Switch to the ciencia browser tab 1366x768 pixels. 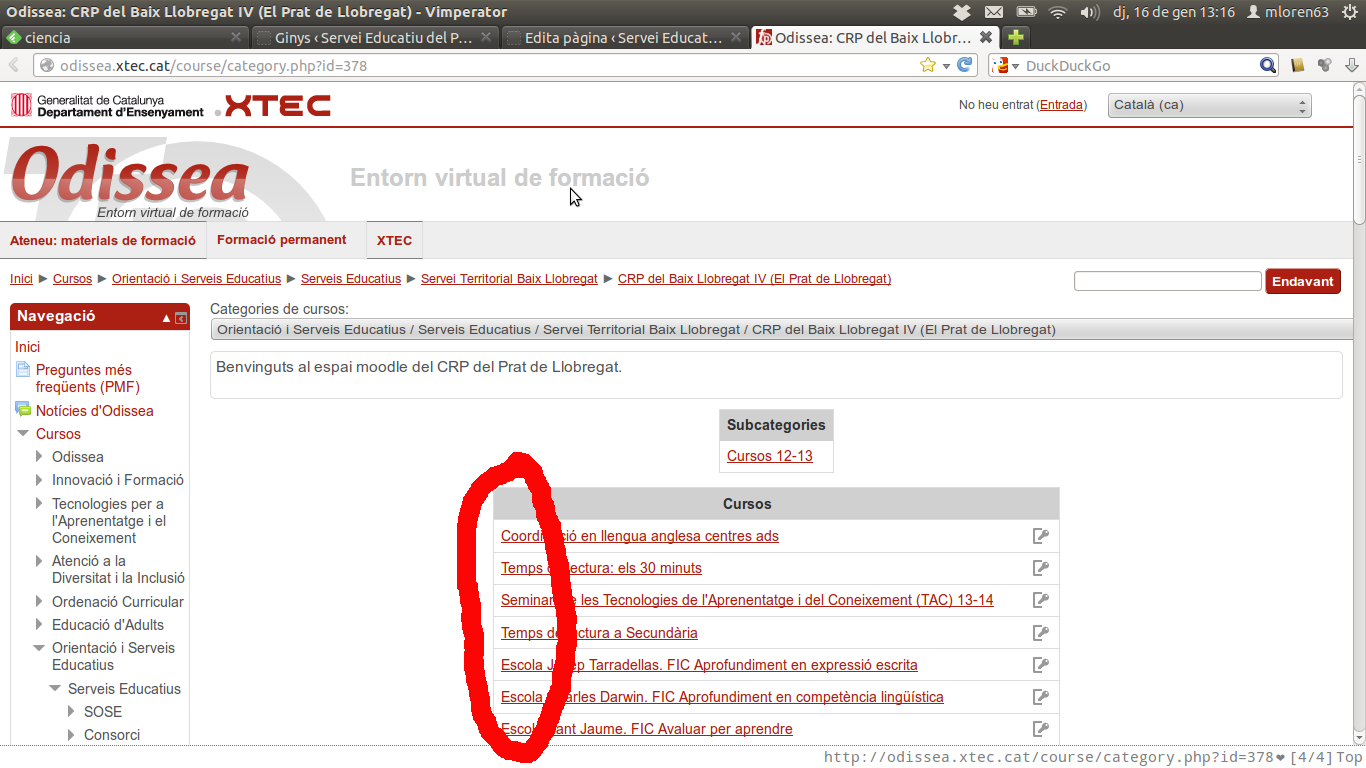[x=120, y=38]
